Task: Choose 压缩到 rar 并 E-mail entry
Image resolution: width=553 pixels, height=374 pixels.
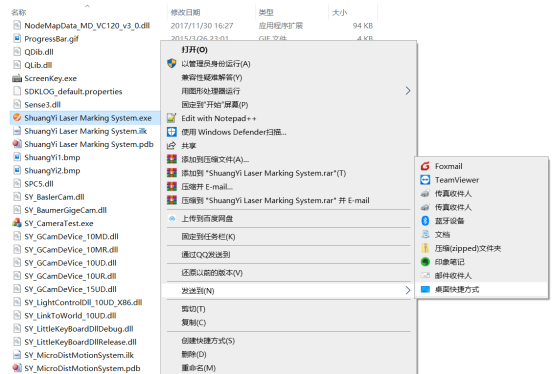Action: (288, 200)
